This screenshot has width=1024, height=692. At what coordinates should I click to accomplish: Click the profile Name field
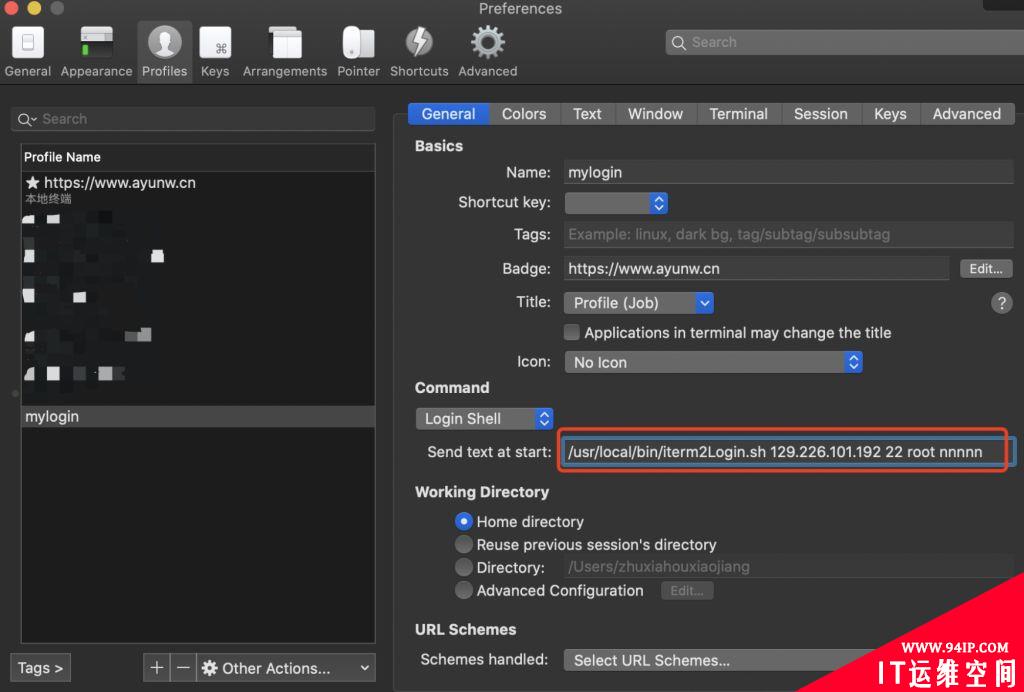788,173
